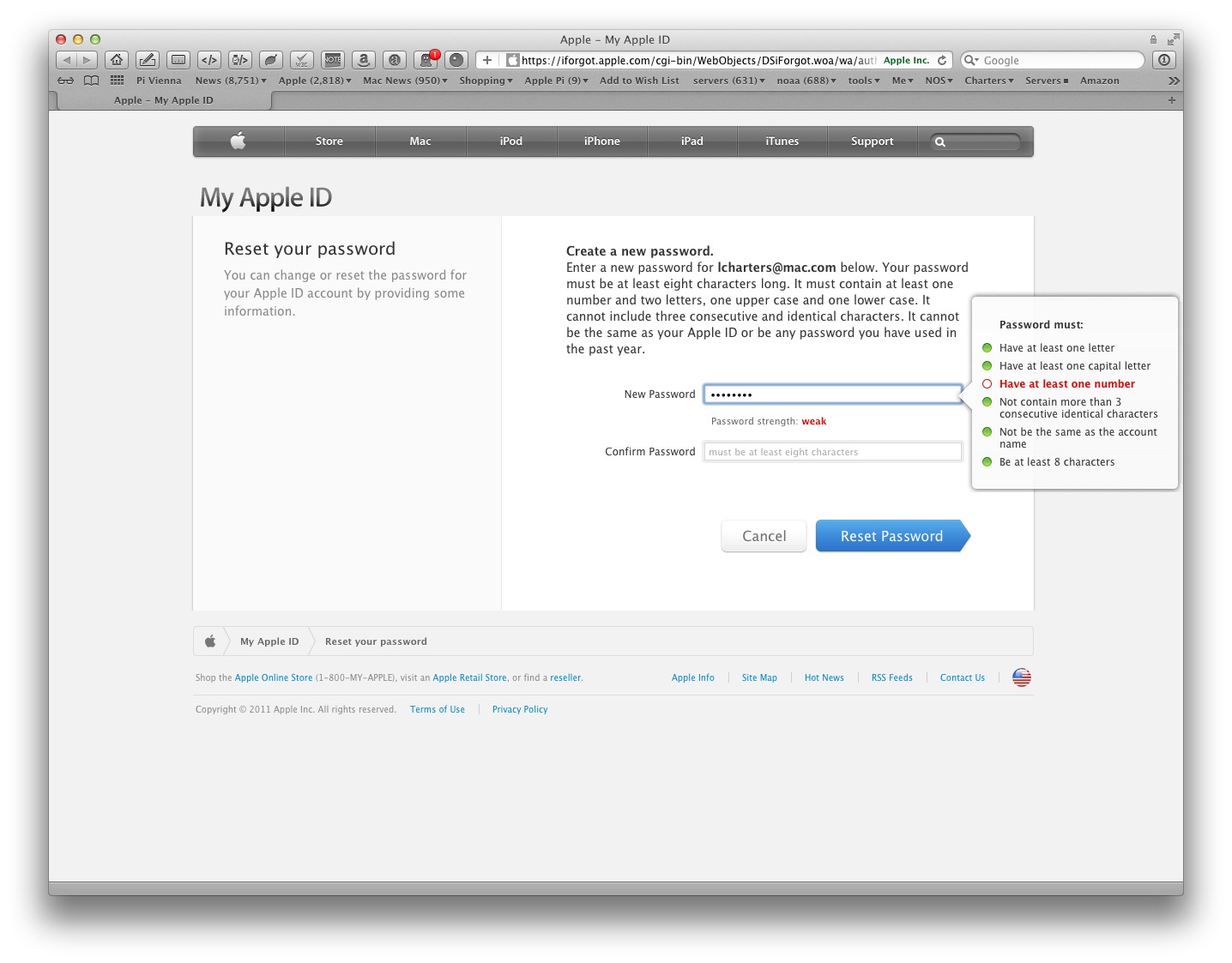Show bookmarks via open-book icon
1232x963 pixels.
(x=91, y=81)
